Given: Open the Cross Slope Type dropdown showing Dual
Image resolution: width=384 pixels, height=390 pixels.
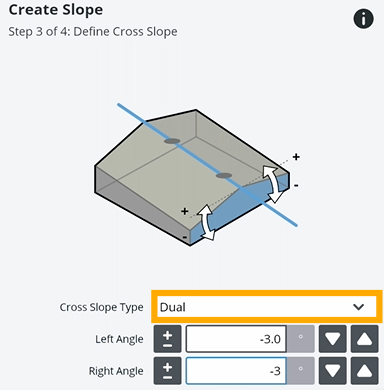Looking at the screenshot, I should click(x=267, y=307).
